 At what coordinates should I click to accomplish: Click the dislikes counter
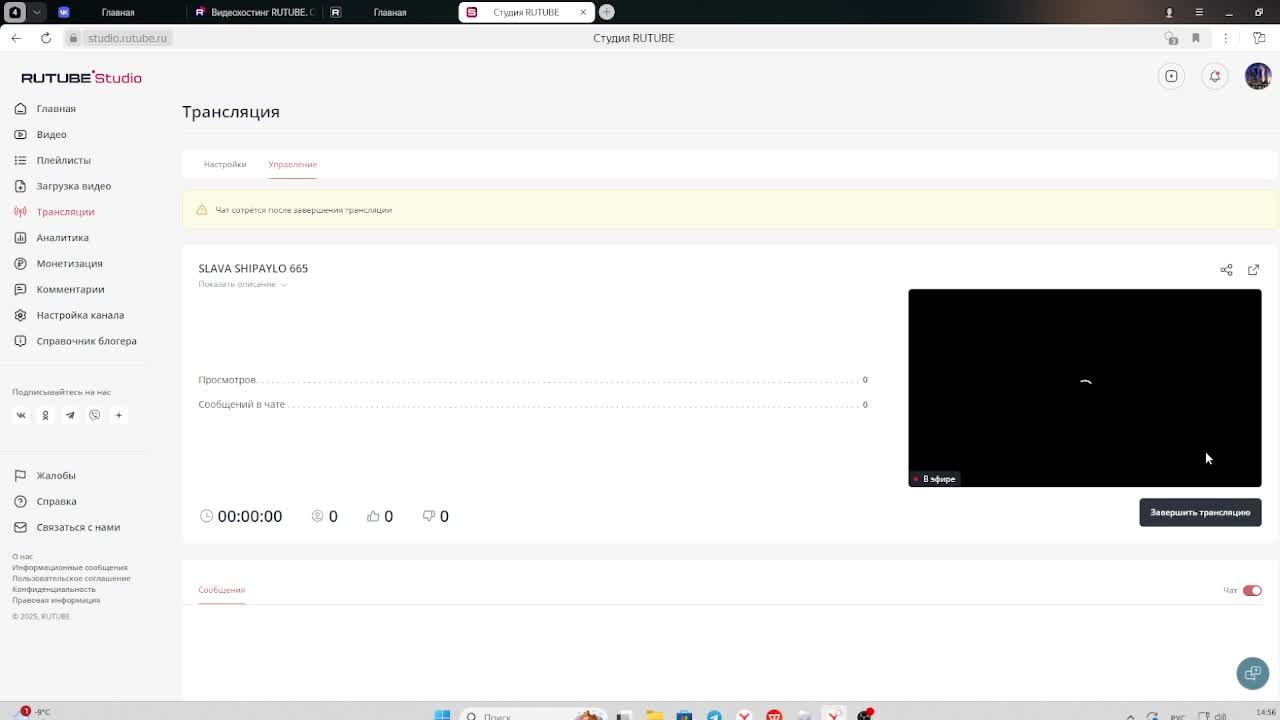[436, 516]
